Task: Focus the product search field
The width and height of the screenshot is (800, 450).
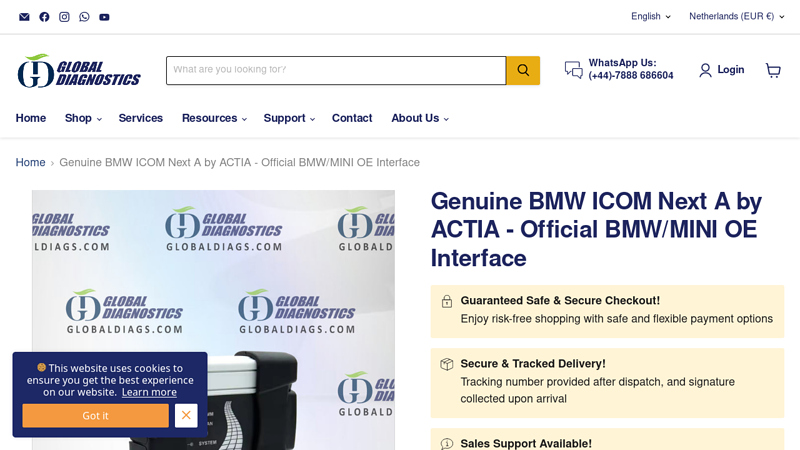Action: coord(336,70)
